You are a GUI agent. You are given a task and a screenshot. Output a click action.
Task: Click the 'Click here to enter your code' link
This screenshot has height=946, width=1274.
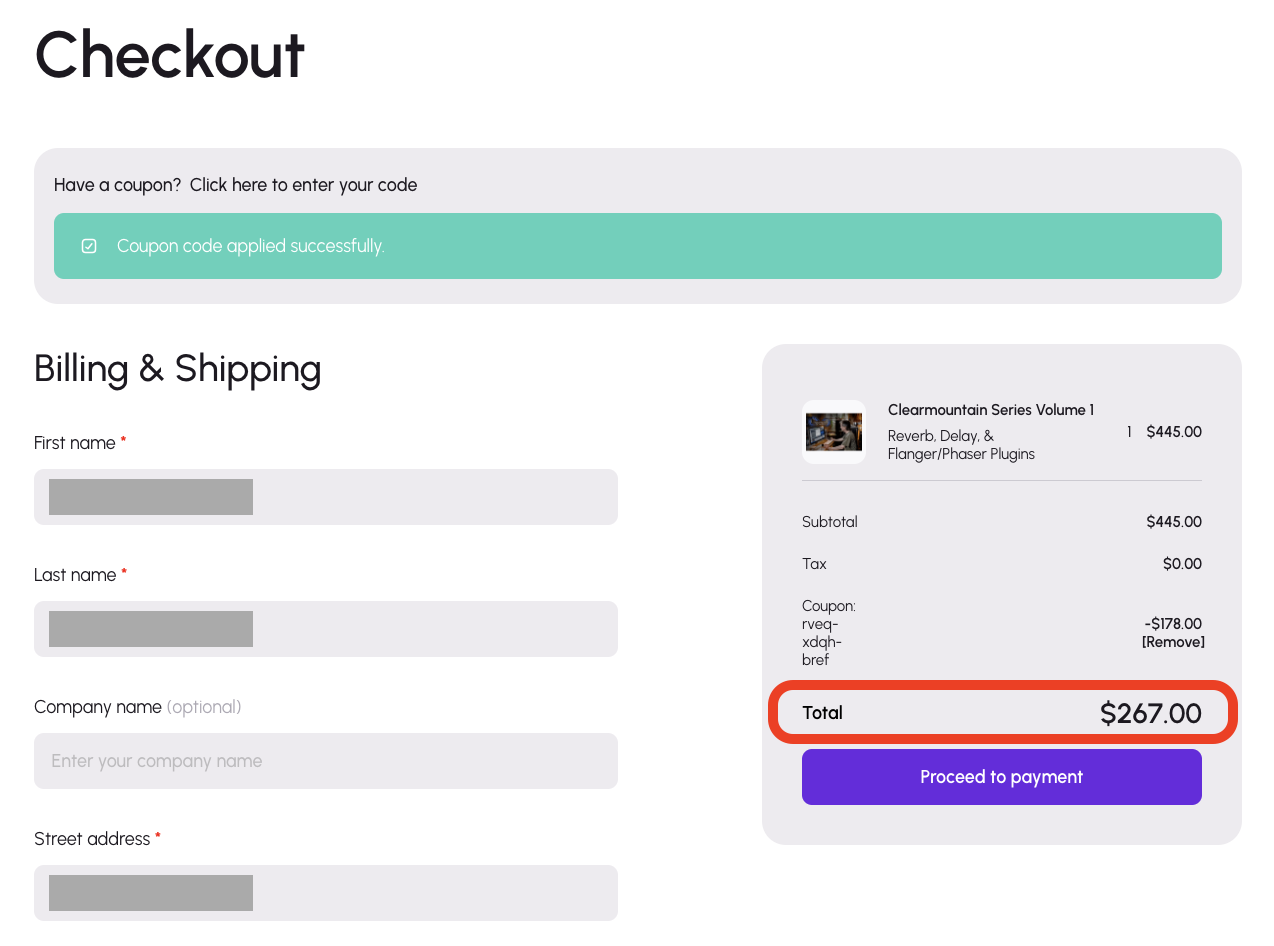303,185
